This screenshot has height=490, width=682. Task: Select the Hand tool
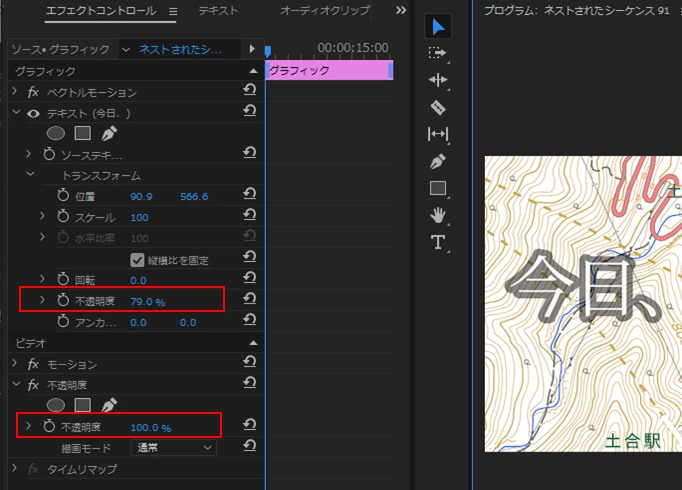pyautogui.click(x=438, y=215)
